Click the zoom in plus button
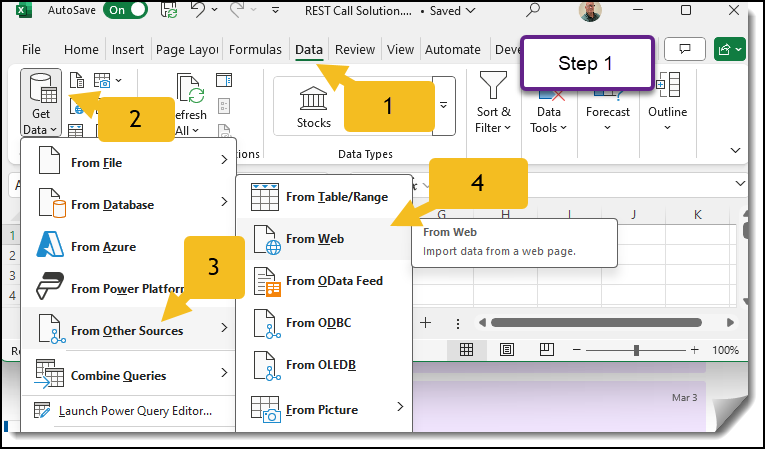The width and height of the screenshot is (765, 449). (x=695, y=350)
